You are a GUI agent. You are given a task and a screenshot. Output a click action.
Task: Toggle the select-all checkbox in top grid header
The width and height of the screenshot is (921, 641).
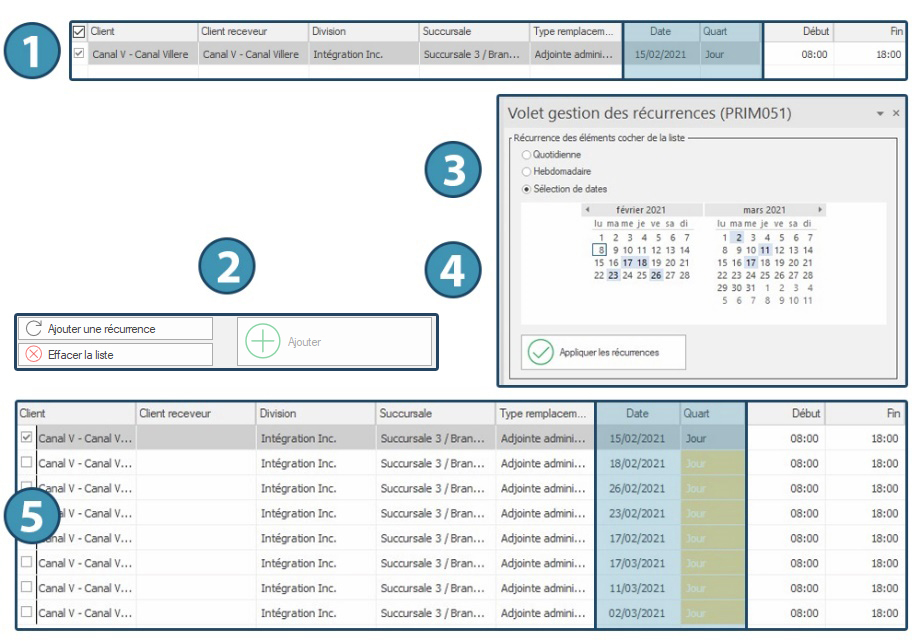point(80,32)
